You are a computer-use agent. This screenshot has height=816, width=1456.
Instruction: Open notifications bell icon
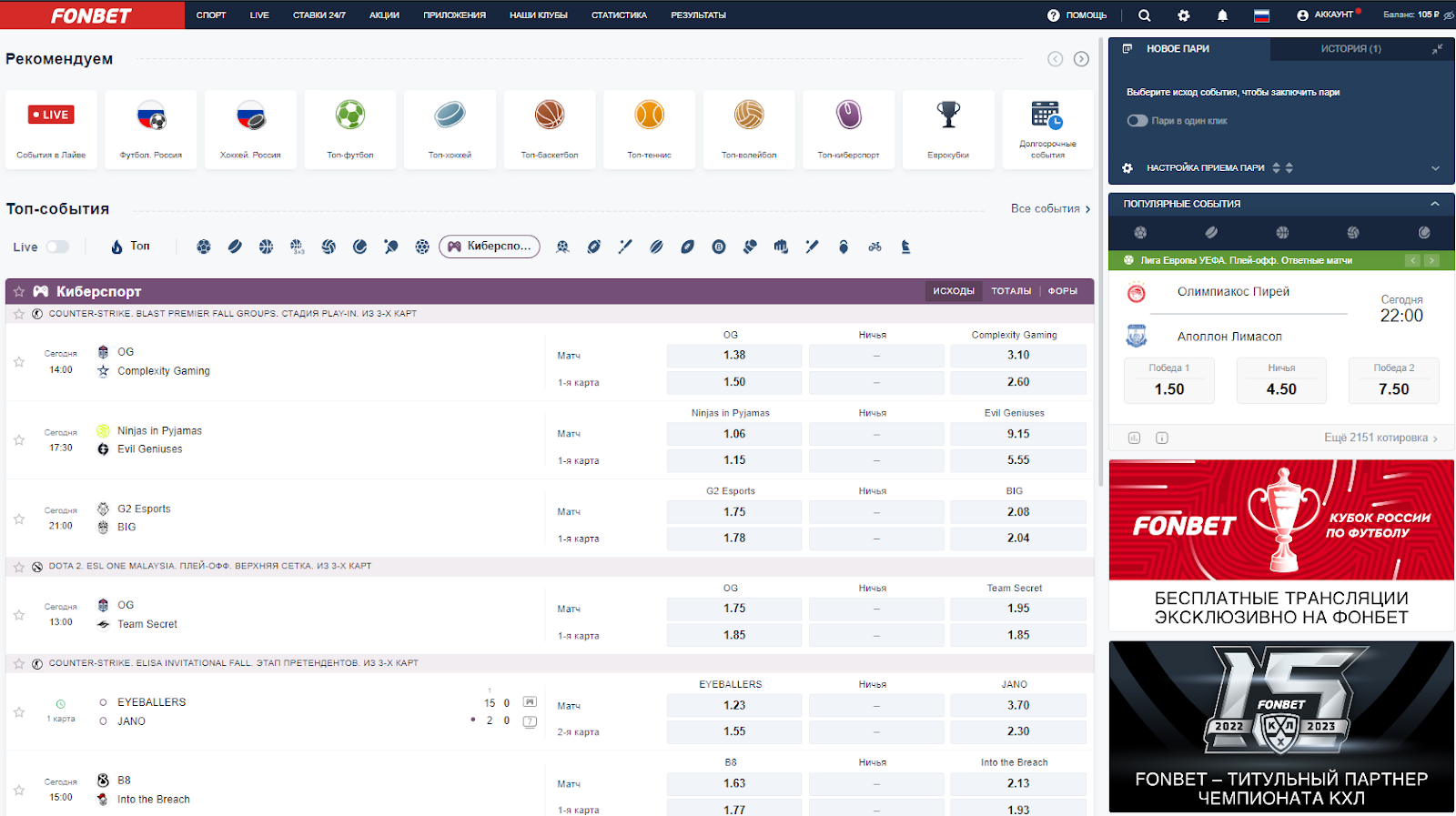(1222, 15)
